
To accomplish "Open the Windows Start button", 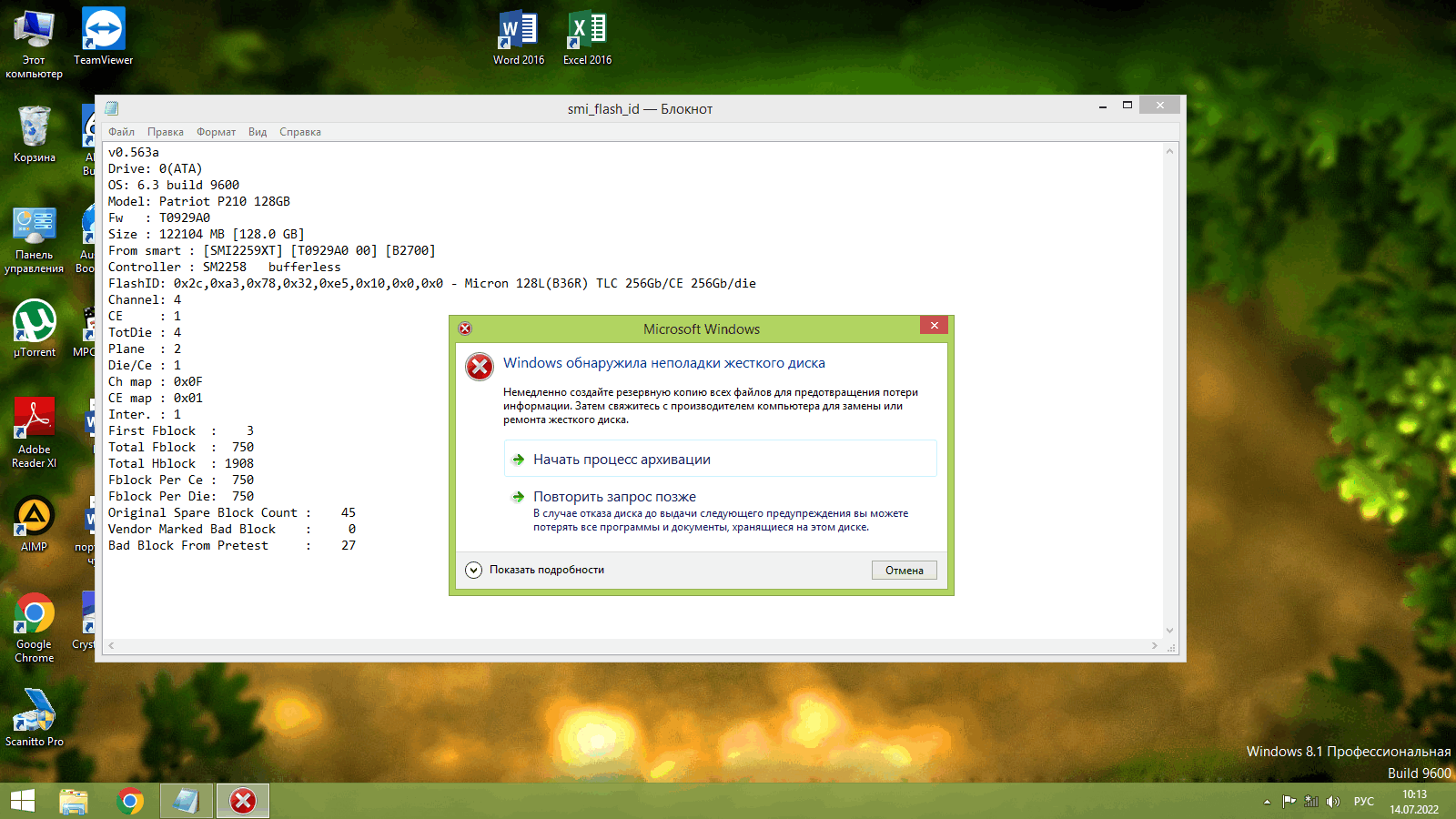I will 23,801.
